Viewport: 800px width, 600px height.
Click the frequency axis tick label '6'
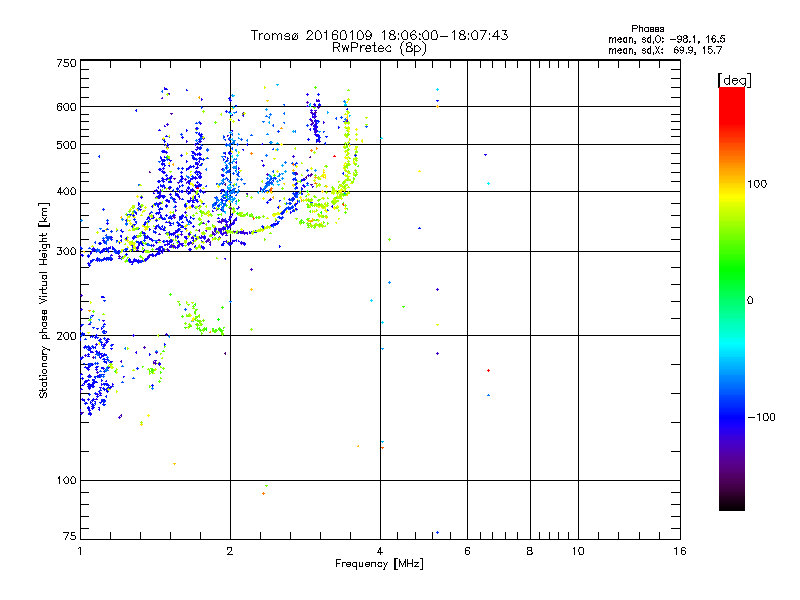[467, 551]
